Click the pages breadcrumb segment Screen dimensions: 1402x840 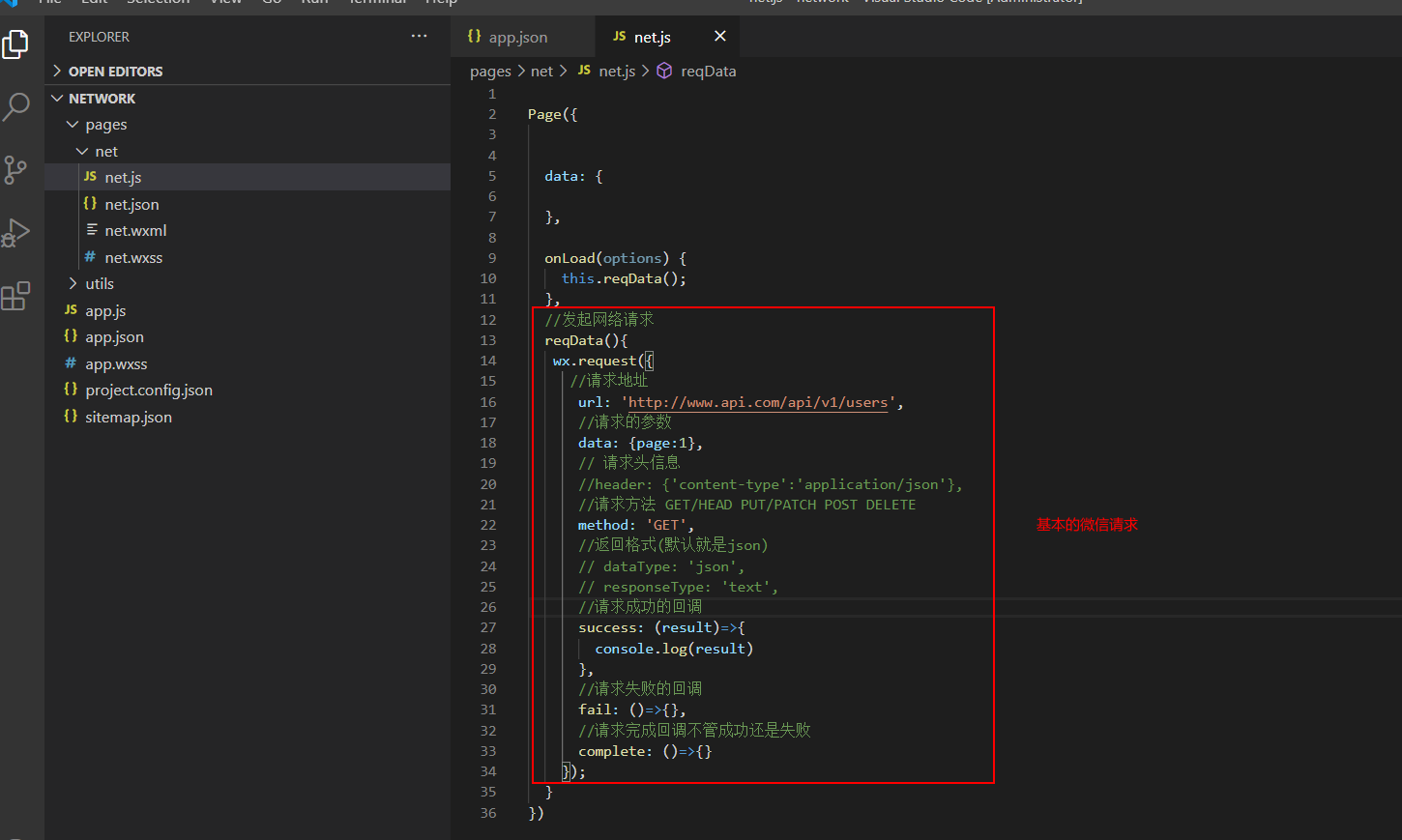coord(490,72)
